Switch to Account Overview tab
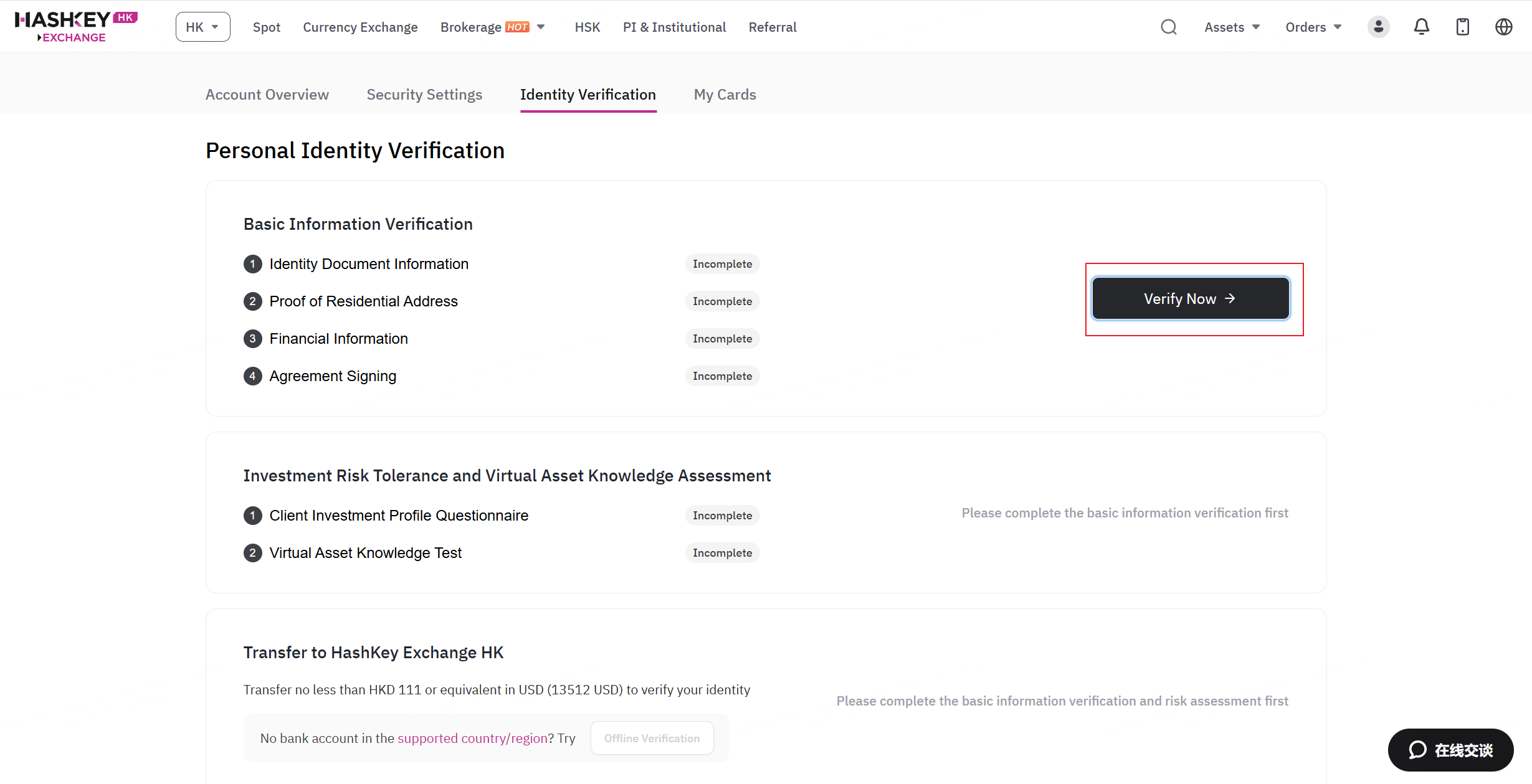 pyautogui.click(x=267, y=95)
